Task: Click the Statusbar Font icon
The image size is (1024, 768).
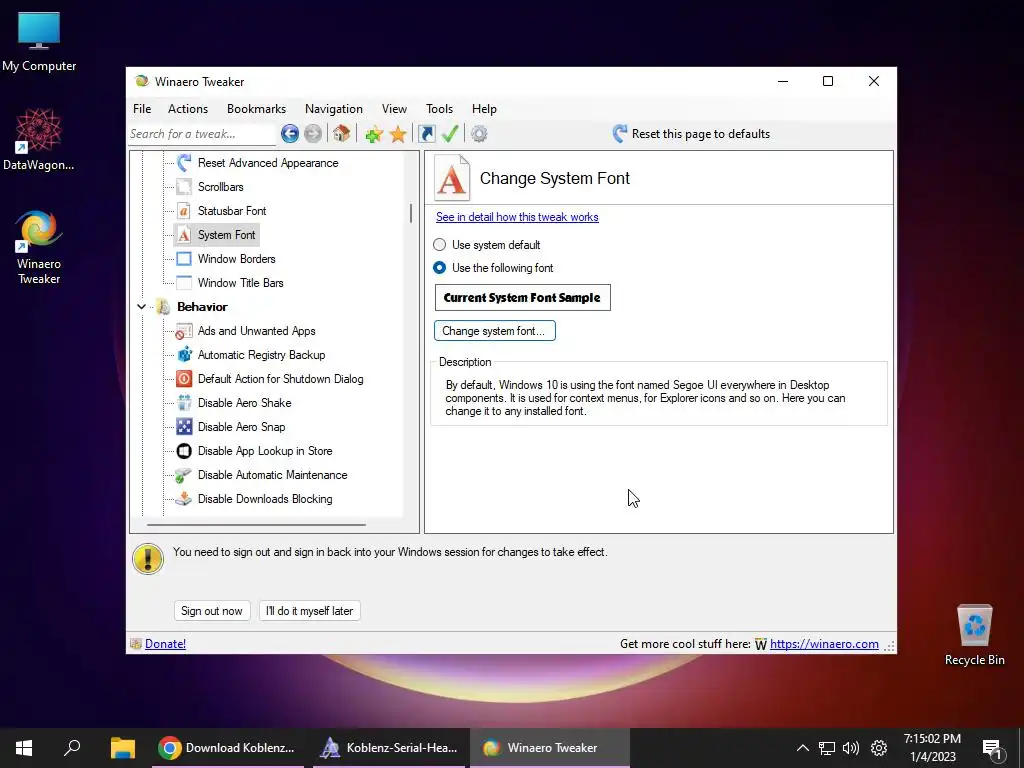Action: click(184, 211)
